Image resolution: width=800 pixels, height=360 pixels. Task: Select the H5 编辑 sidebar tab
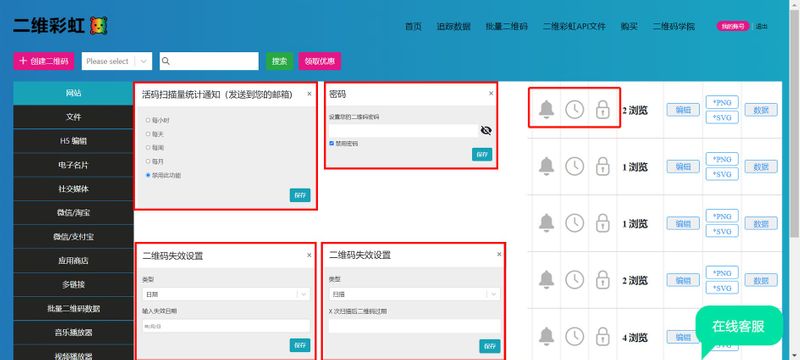(x=73, y=141)
